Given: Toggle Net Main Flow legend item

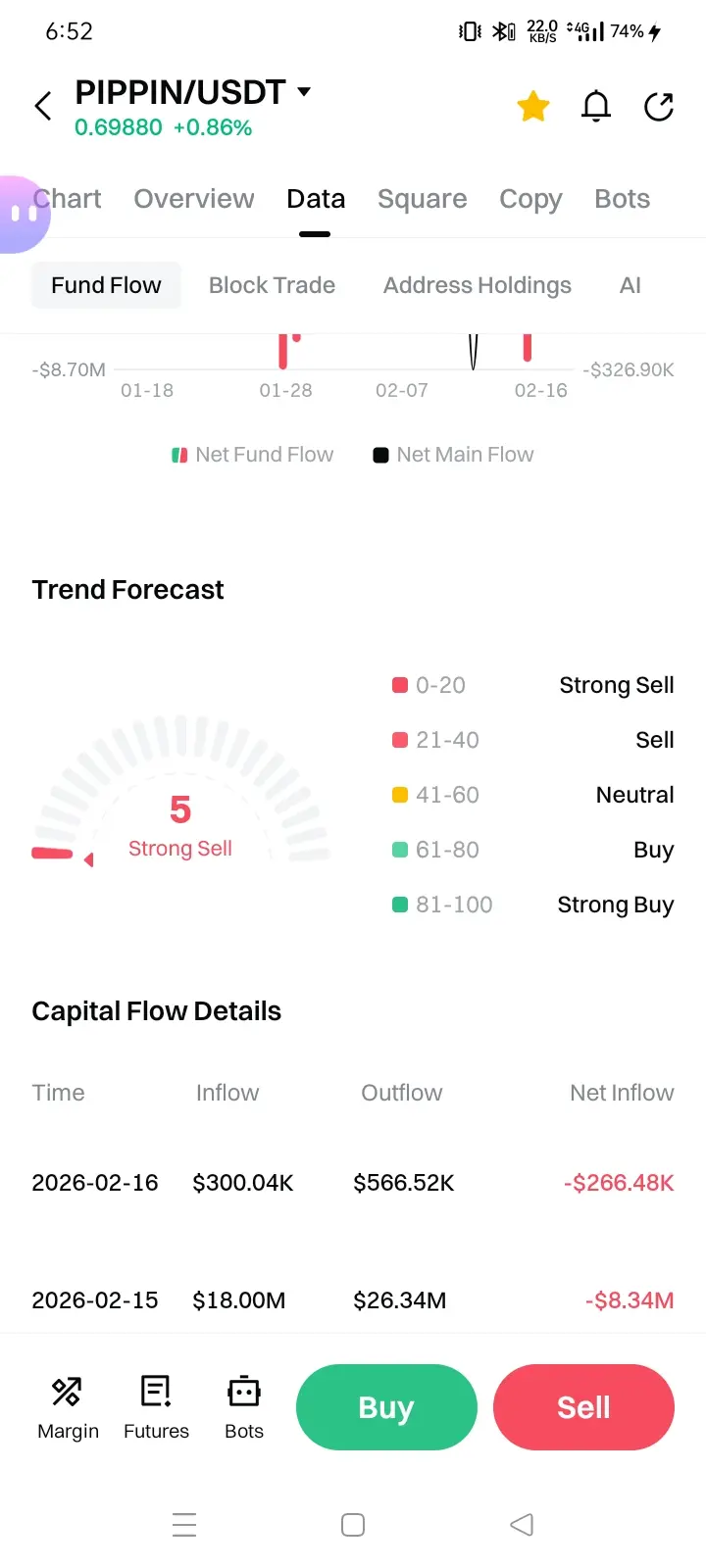Looking at the screenshot, I should click(454, 455).
